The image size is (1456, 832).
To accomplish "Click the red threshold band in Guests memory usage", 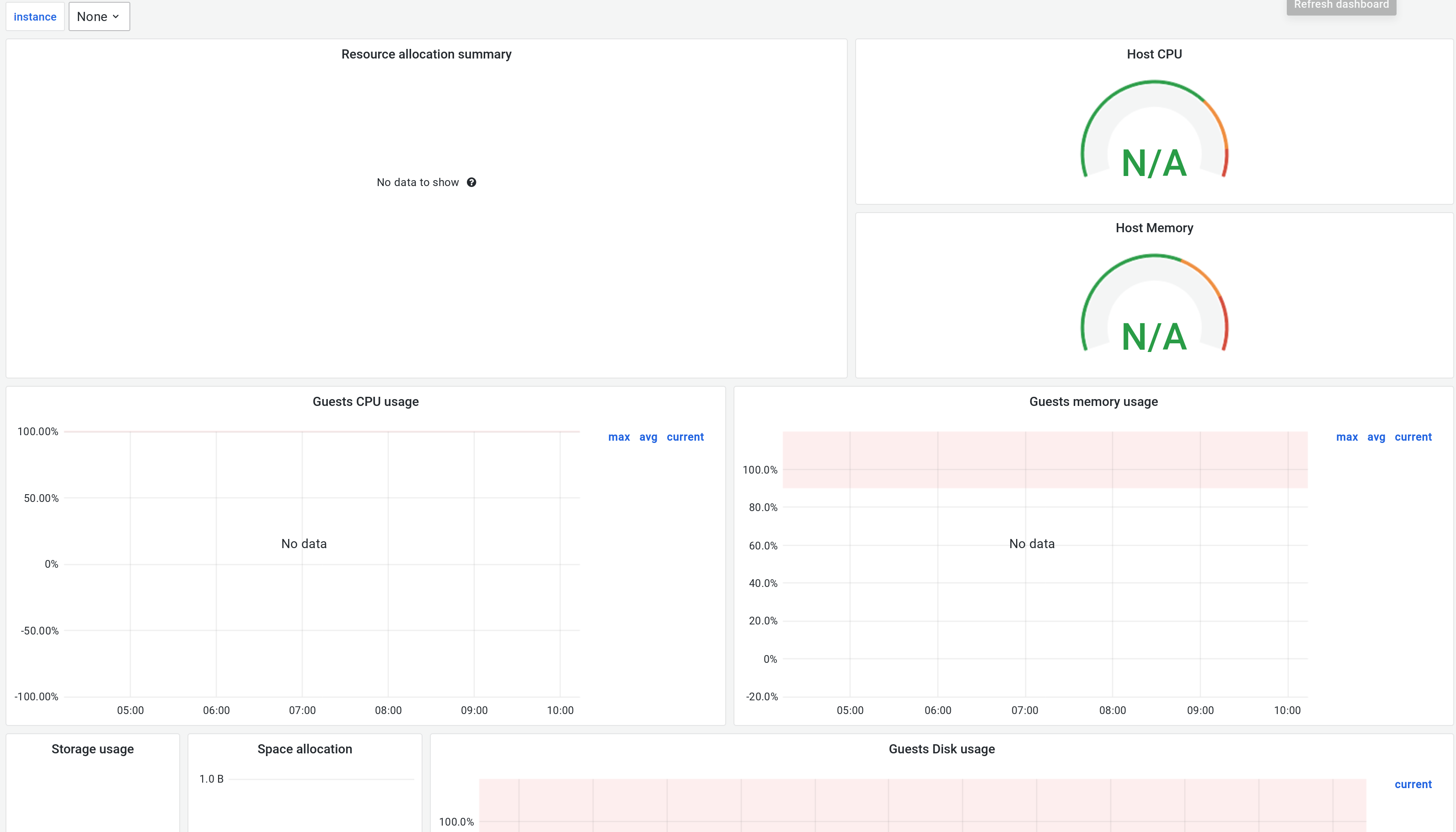I will pos(1045,460).
